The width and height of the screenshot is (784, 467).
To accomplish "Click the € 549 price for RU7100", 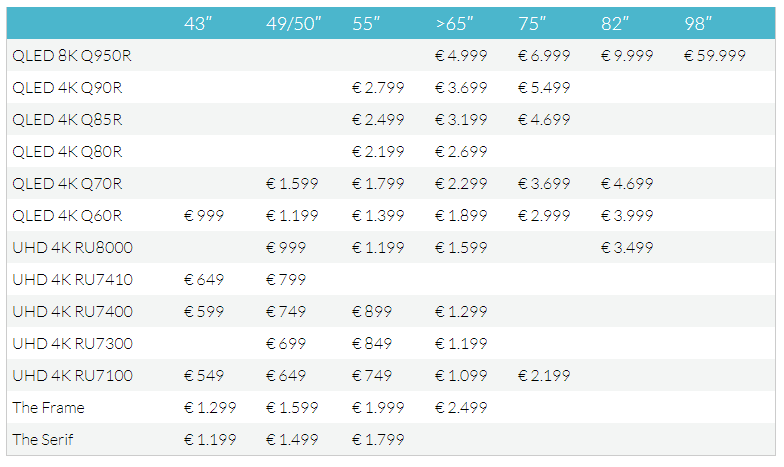I will [204, 376].
